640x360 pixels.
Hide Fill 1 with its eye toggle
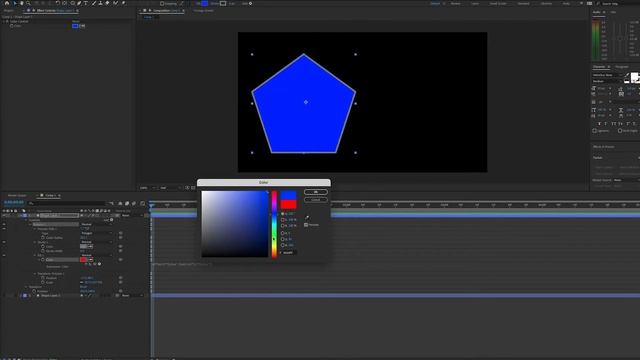tap(4, 255)
